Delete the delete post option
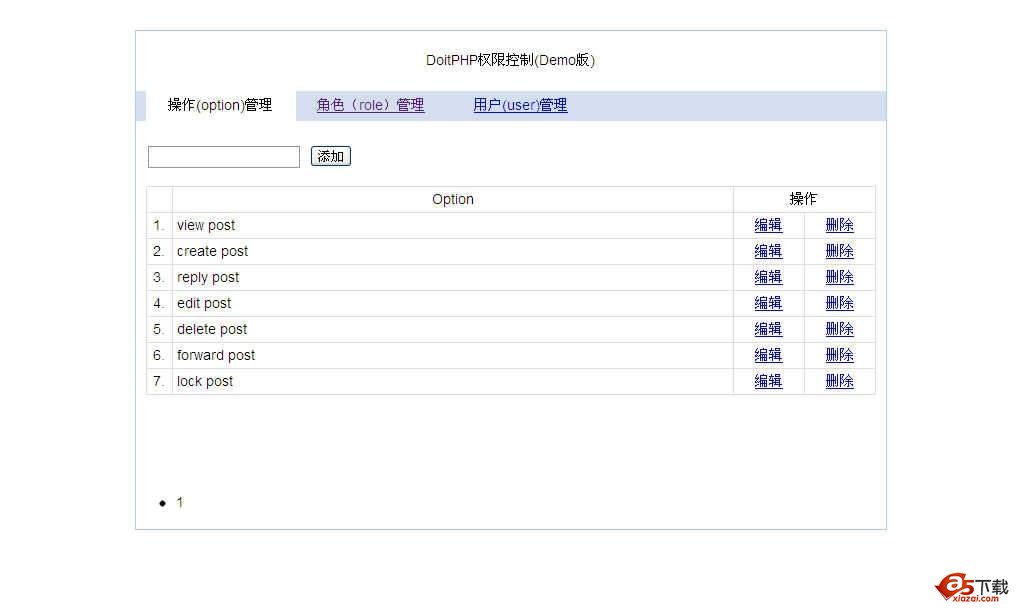Viewport: 1022px width, 608px height. (839, 329)
